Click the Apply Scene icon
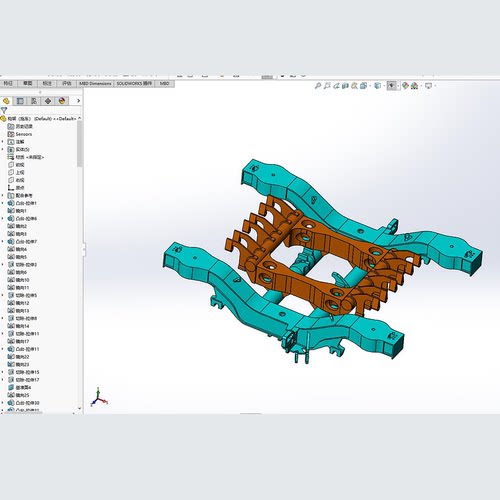500x500 pixels. coord(414,86)
